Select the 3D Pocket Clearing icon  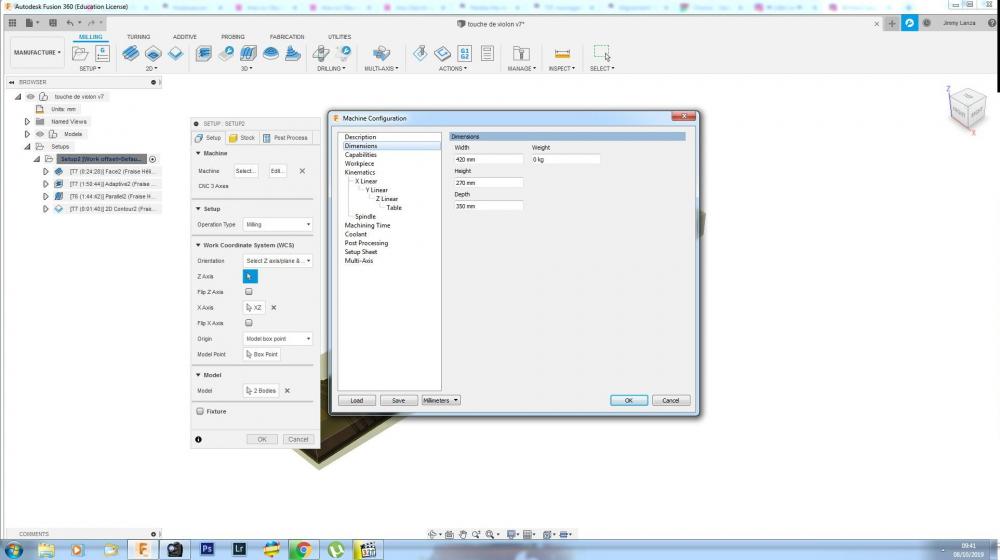(x=226, y=54)
